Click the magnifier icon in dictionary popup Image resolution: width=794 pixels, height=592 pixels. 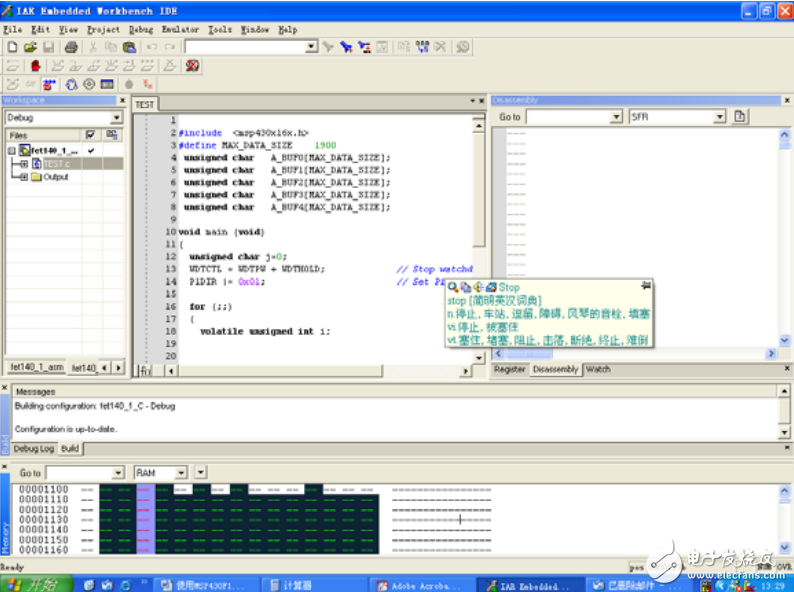click(x=453, y=287)
